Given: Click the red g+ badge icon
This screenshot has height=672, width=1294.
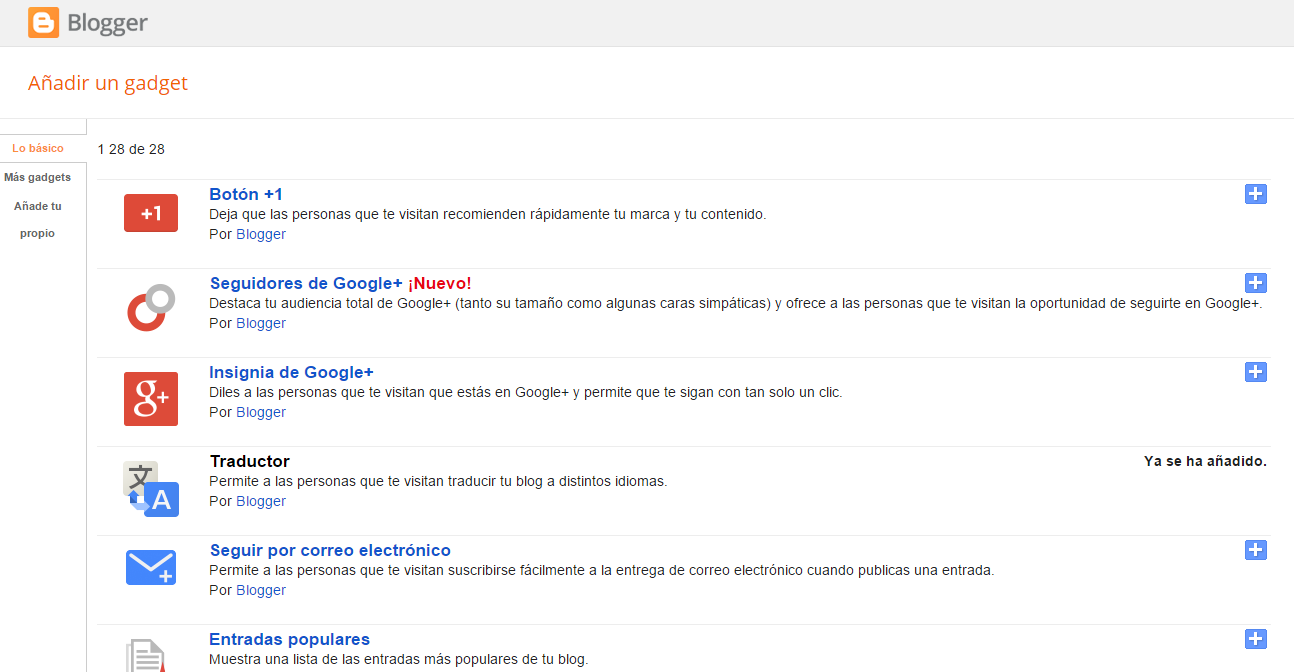Looking at the screenshot, I should point(151,399).
